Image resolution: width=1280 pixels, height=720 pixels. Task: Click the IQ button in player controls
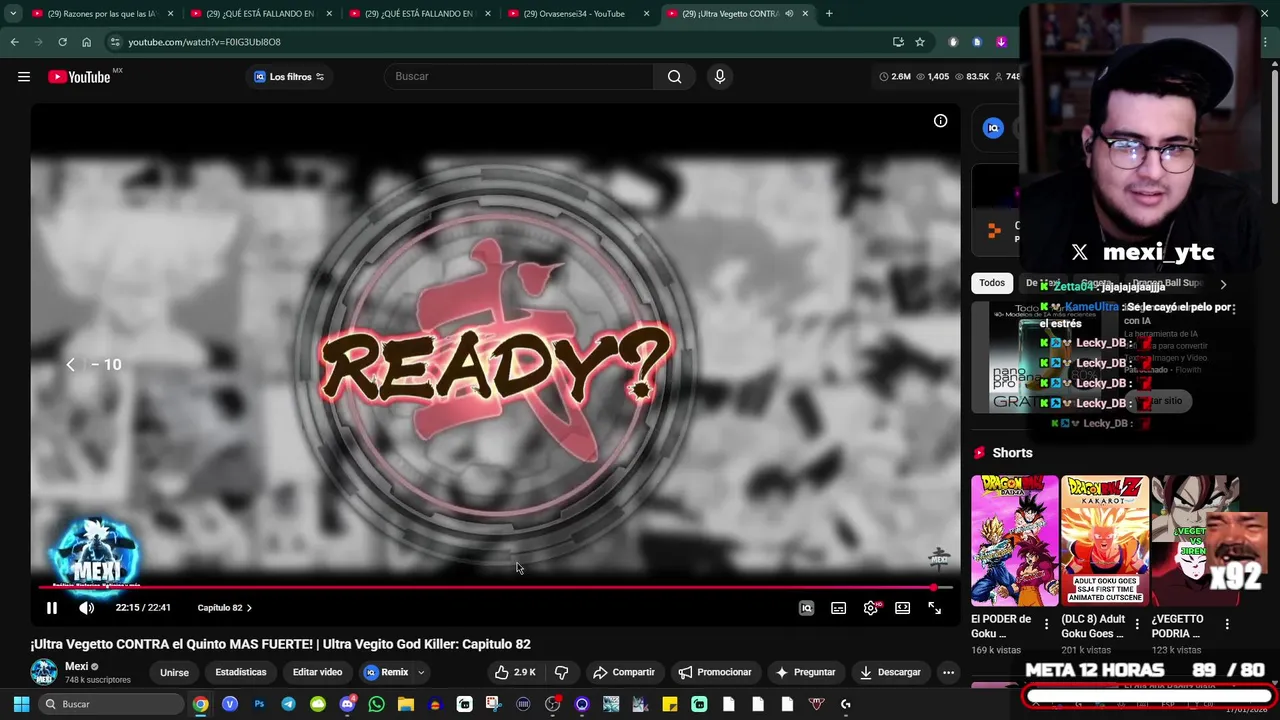click(806, 608)
